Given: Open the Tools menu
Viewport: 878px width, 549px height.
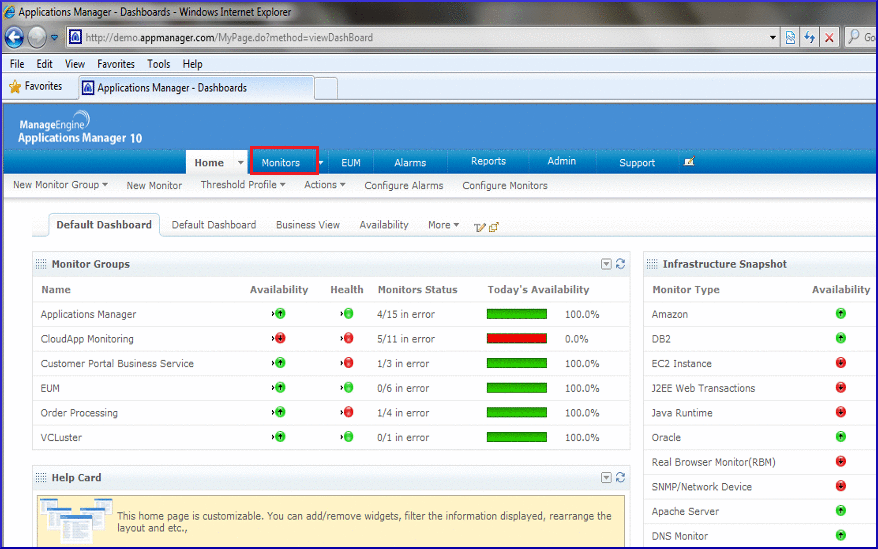Looking at the screenshot, I should 158,64.
